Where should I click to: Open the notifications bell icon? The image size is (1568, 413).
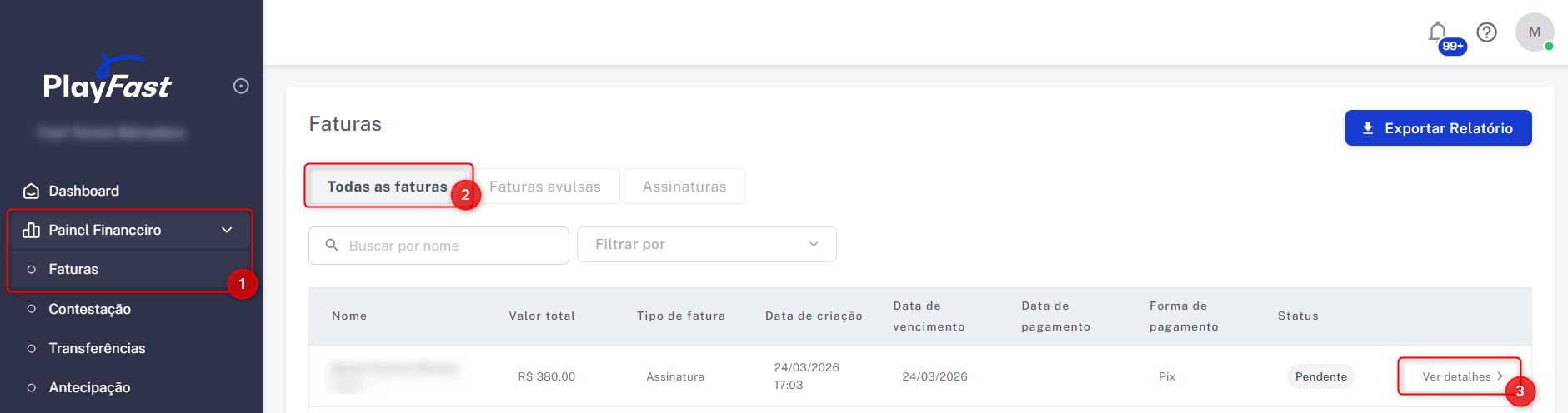click(x=1438, y=32)
